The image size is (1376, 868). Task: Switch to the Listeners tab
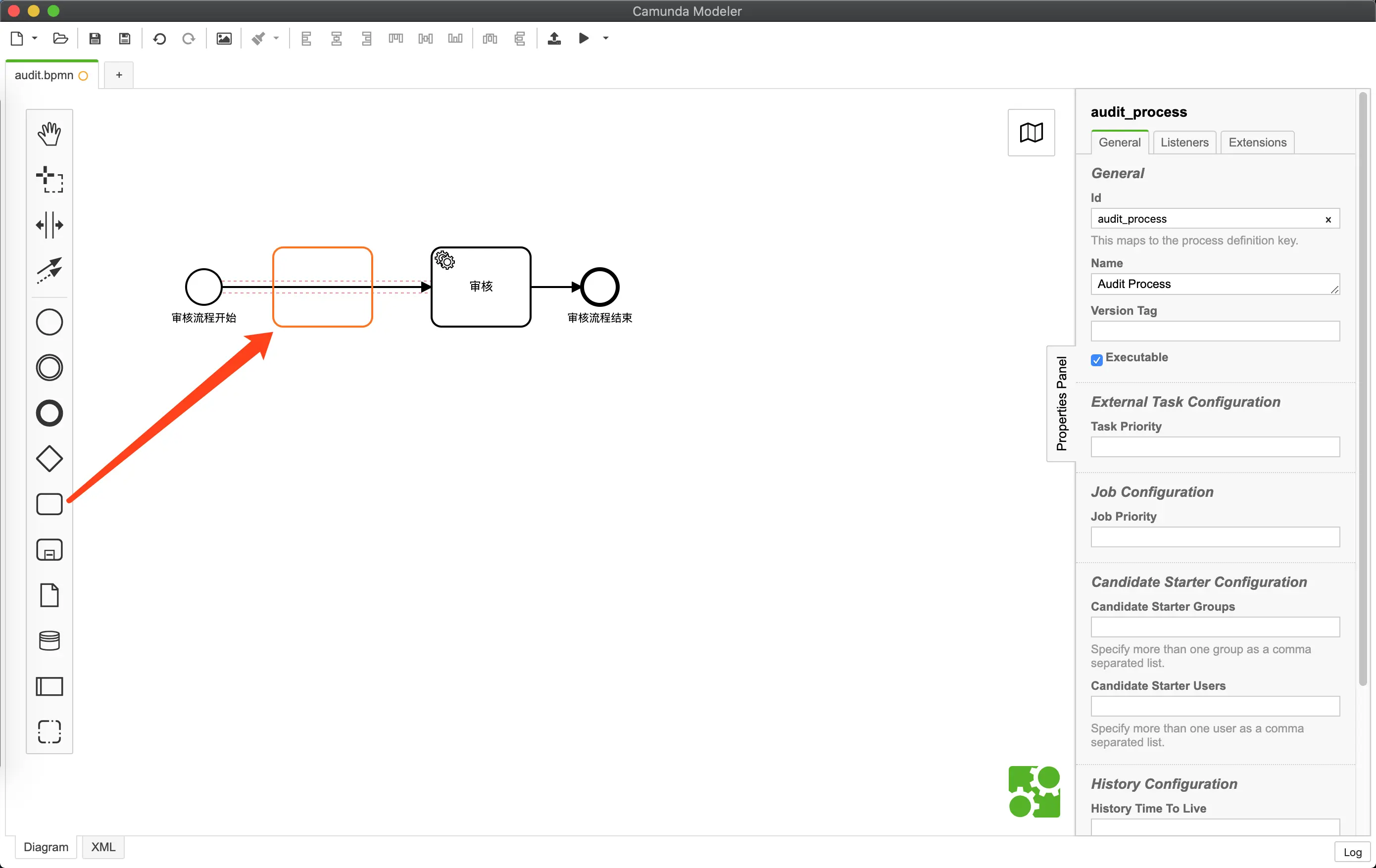1184,143
